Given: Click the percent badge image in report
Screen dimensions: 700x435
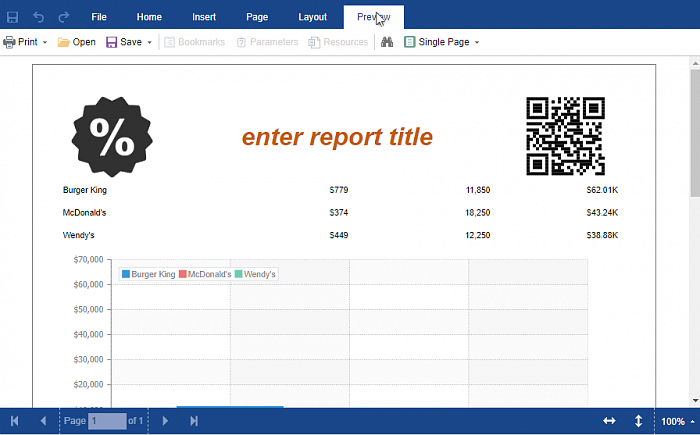Looking at the screenshot, I should point(112,136).
